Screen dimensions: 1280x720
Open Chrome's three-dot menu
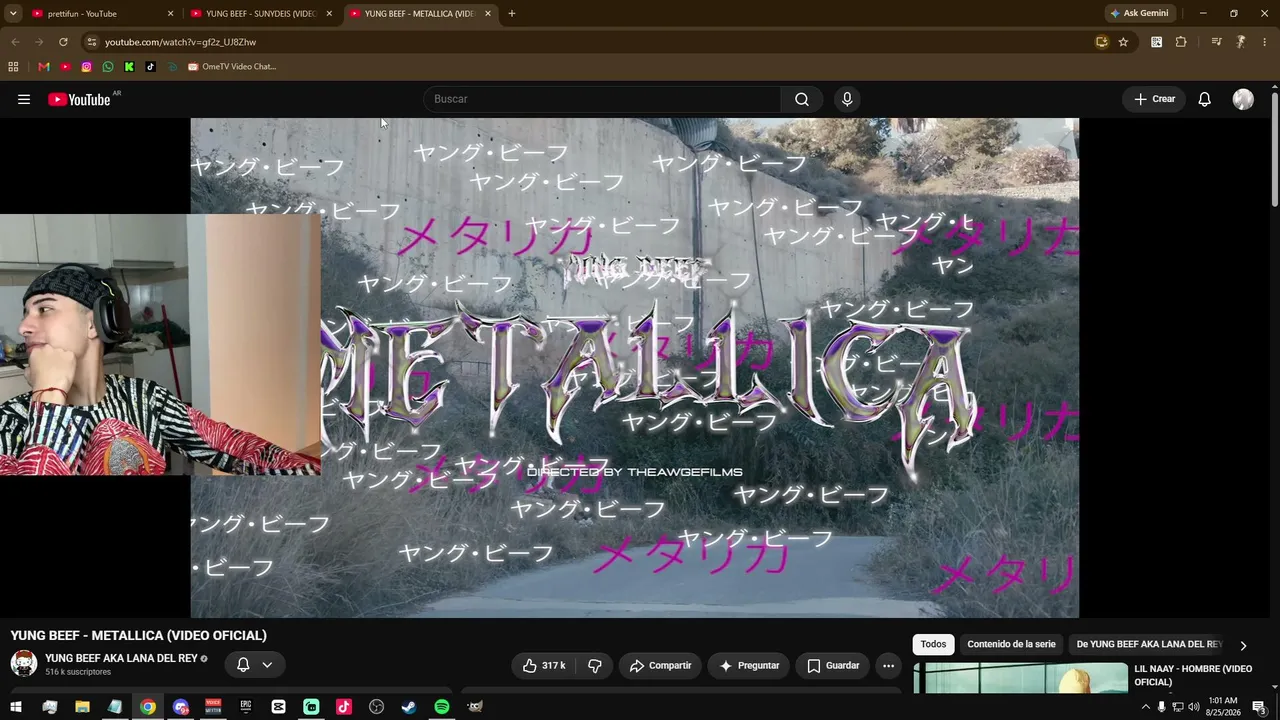[1265, 42]
